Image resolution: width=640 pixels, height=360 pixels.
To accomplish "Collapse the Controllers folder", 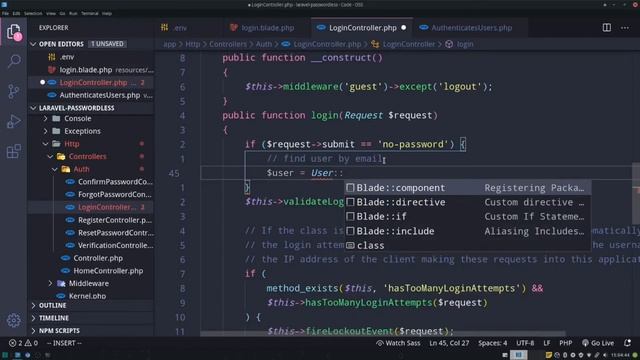I will coord(87,156).
